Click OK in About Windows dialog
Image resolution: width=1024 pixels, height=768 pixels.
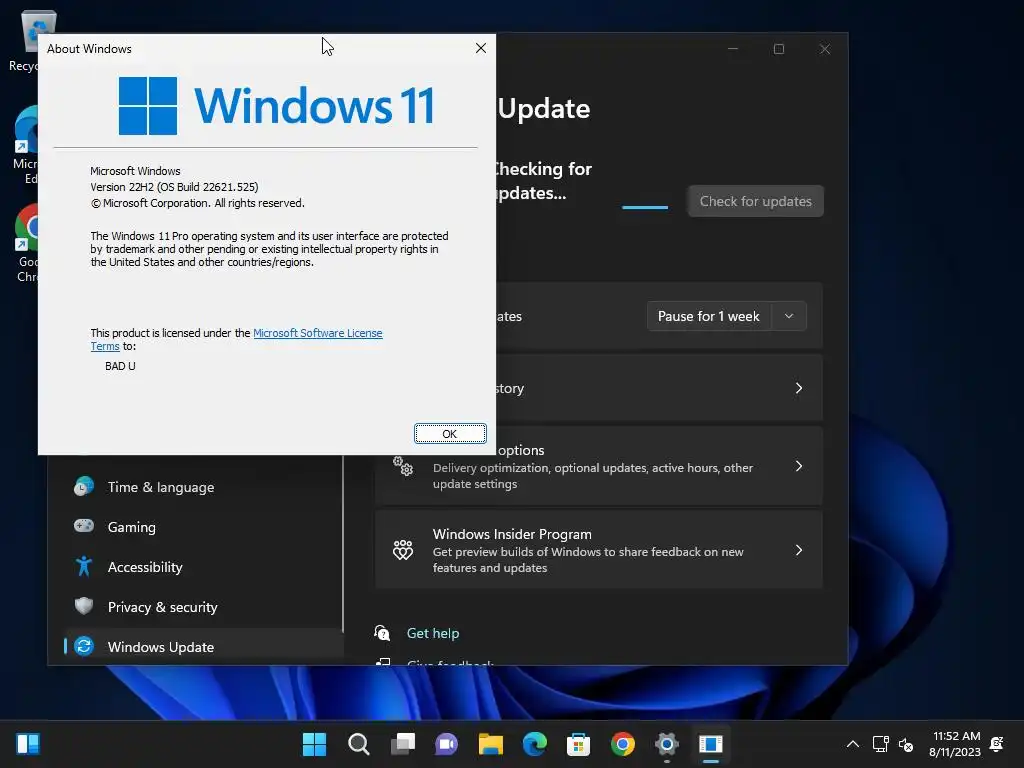[x=450, y=434]
